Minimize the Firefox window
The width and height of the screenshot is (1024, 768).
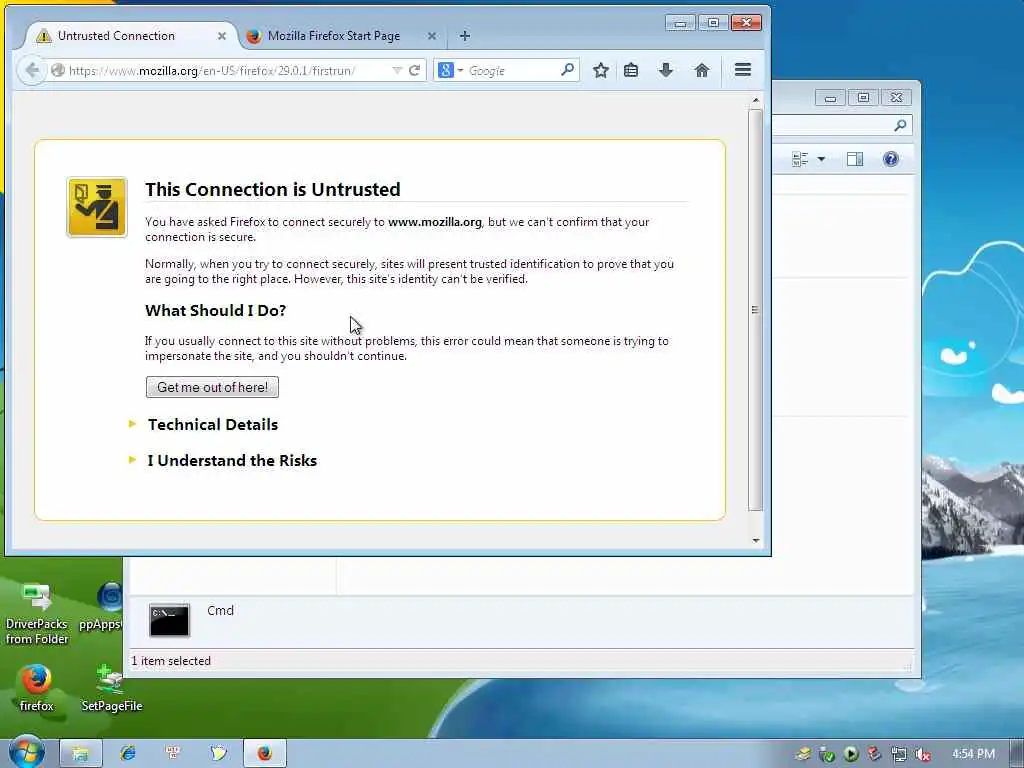point(680,23)
